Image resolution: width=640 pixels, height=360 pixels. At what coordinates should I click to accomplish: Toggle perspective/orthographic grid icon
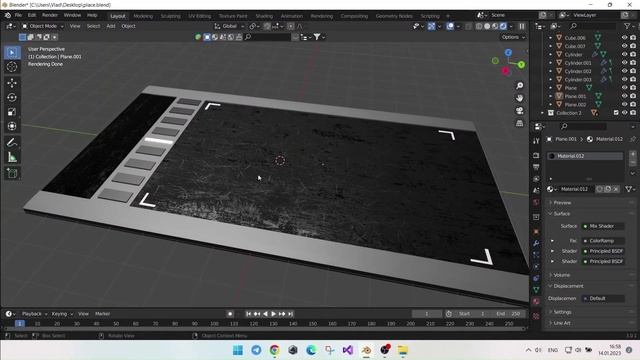[520, 123]
